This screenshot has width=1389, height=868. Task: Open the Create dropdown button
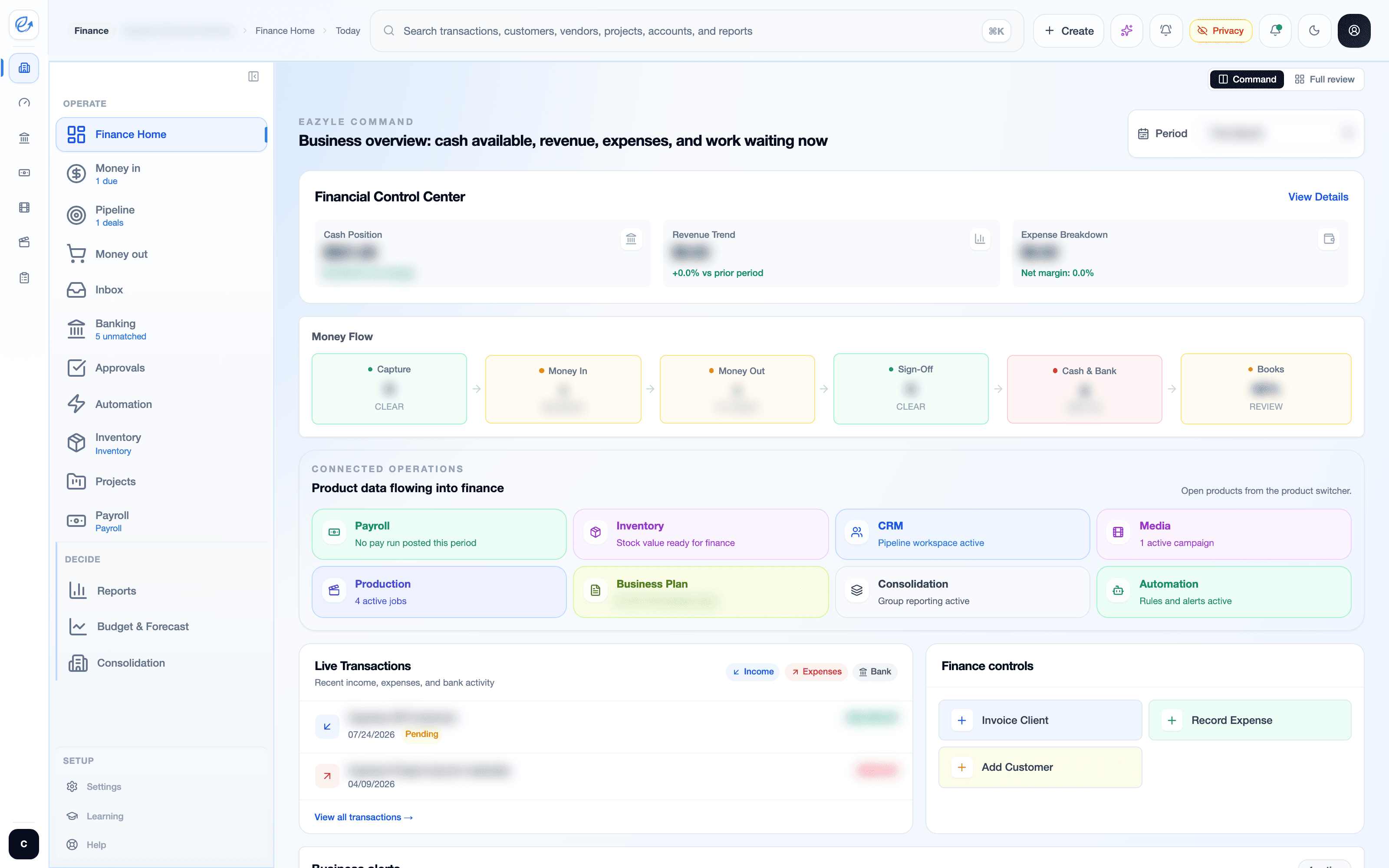point(1068,31)
